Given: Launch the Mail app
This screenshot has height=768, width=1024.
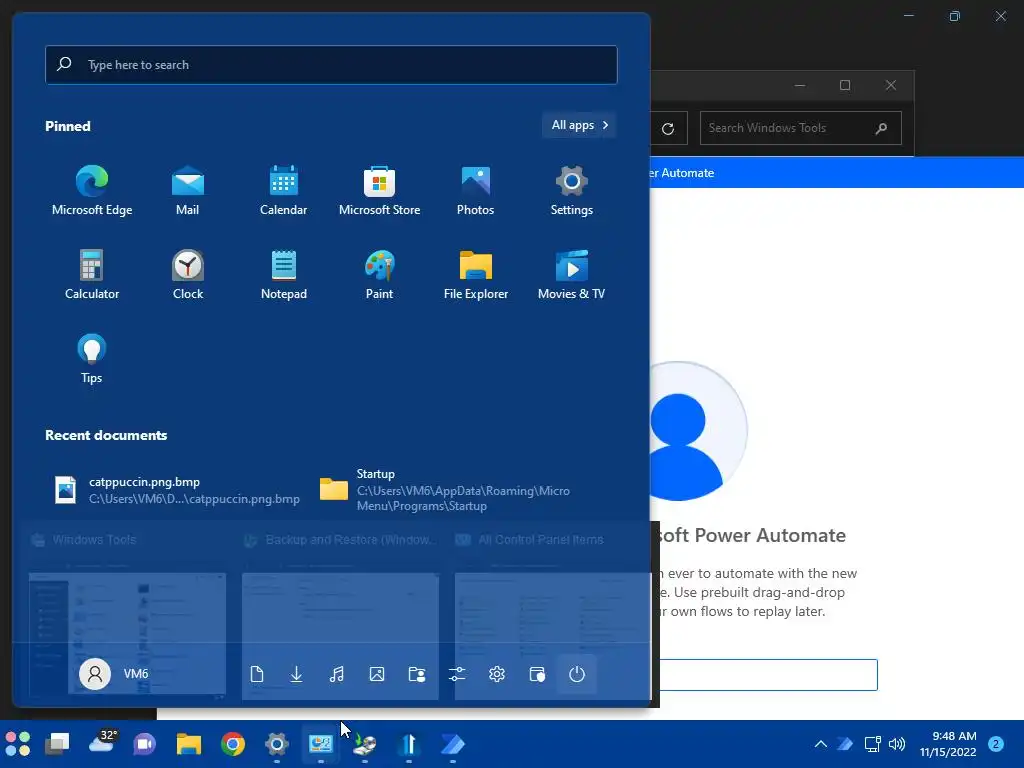Looking at the screenshot, I should click(187, 191).
